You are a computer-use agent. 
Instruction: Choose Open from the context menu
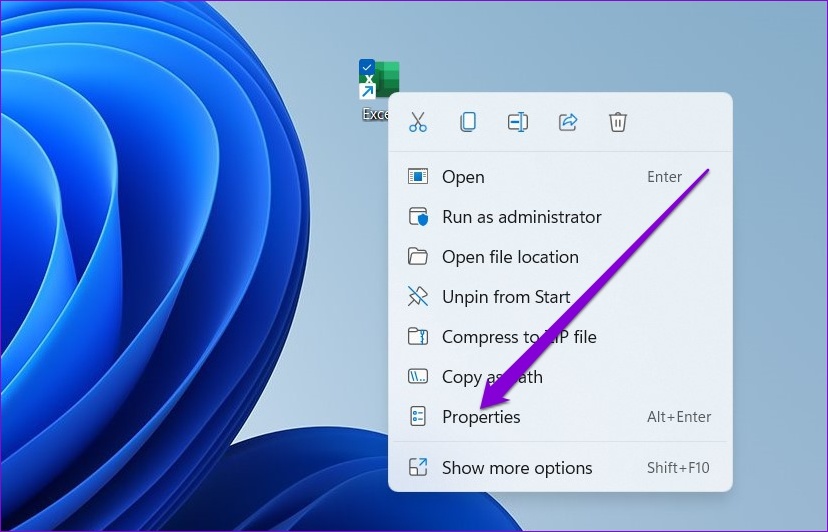[560, 176]
